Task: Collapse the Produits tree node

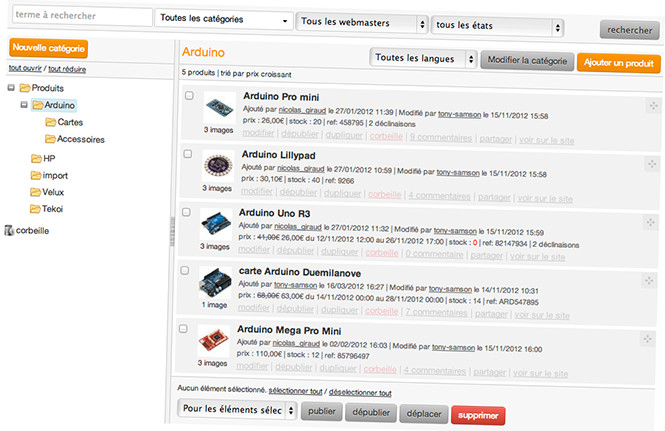Action: tap(11, 88)
